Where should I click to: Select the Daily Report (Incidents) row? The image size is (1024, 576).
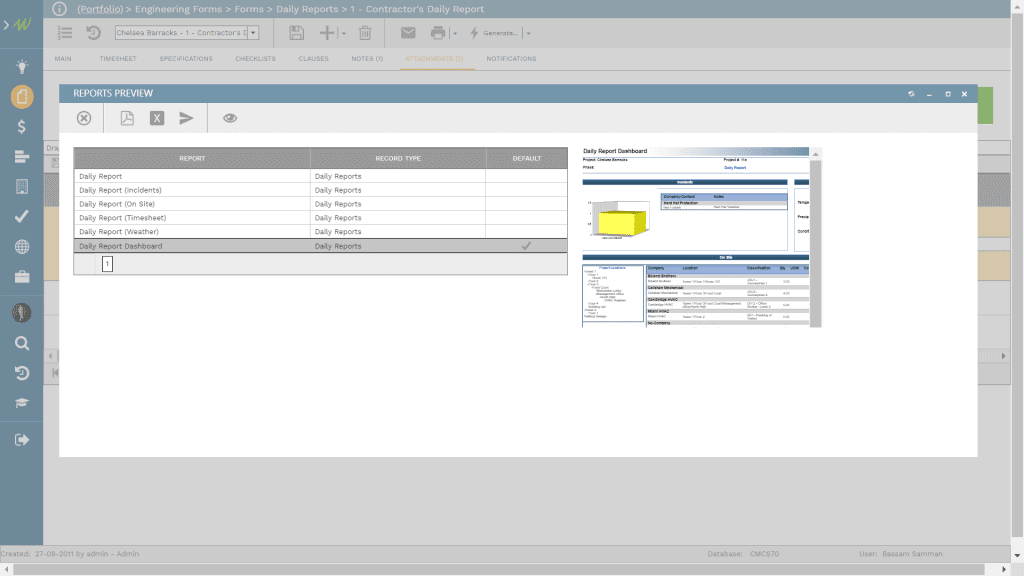[320, 190]
